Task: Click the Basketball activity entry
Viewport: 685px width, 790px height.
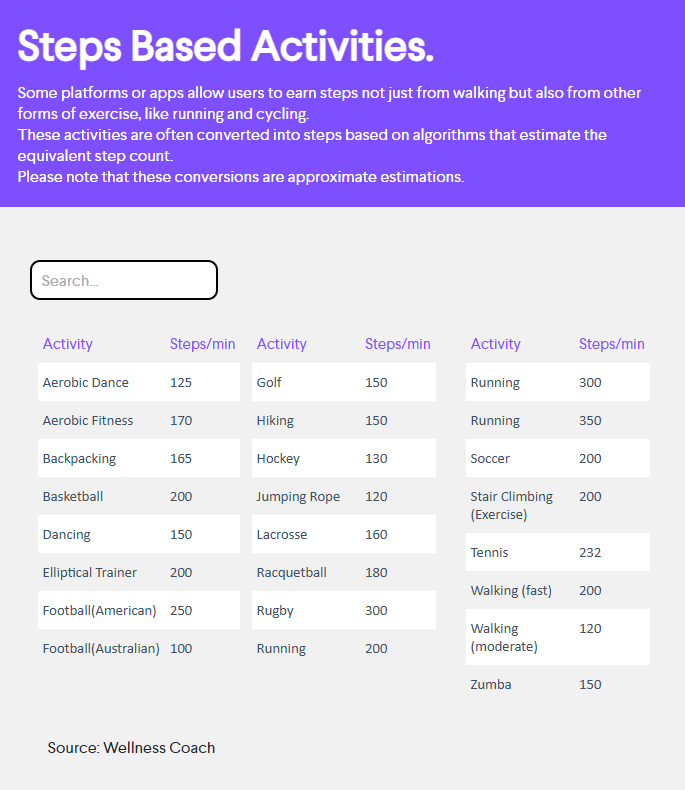Action: 72,496
